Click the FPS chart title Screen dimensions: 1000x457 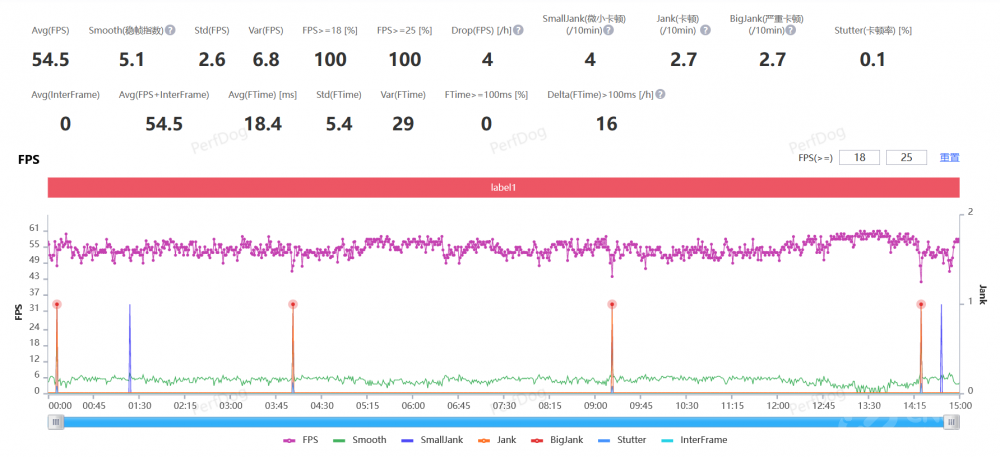tap(29, 159)
